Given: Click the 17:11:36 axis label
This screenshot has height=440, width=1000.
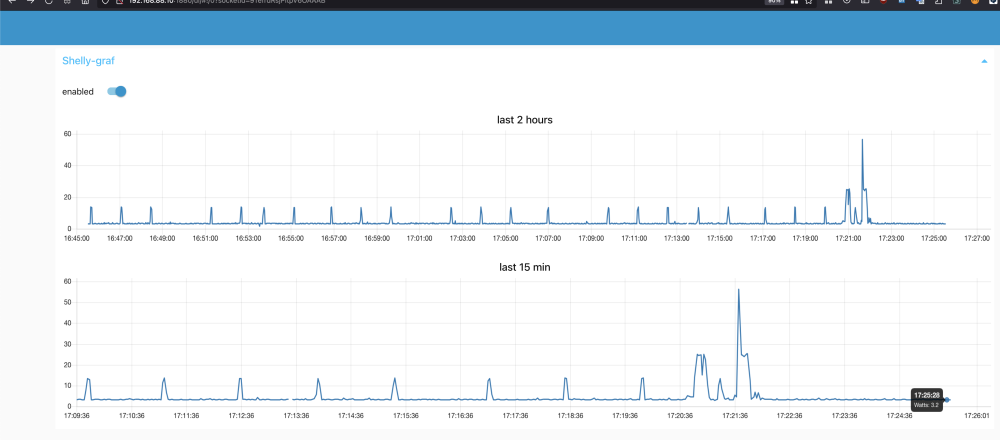Looking at the screenshot, I should pyautogui.click(x=185, y=416).
